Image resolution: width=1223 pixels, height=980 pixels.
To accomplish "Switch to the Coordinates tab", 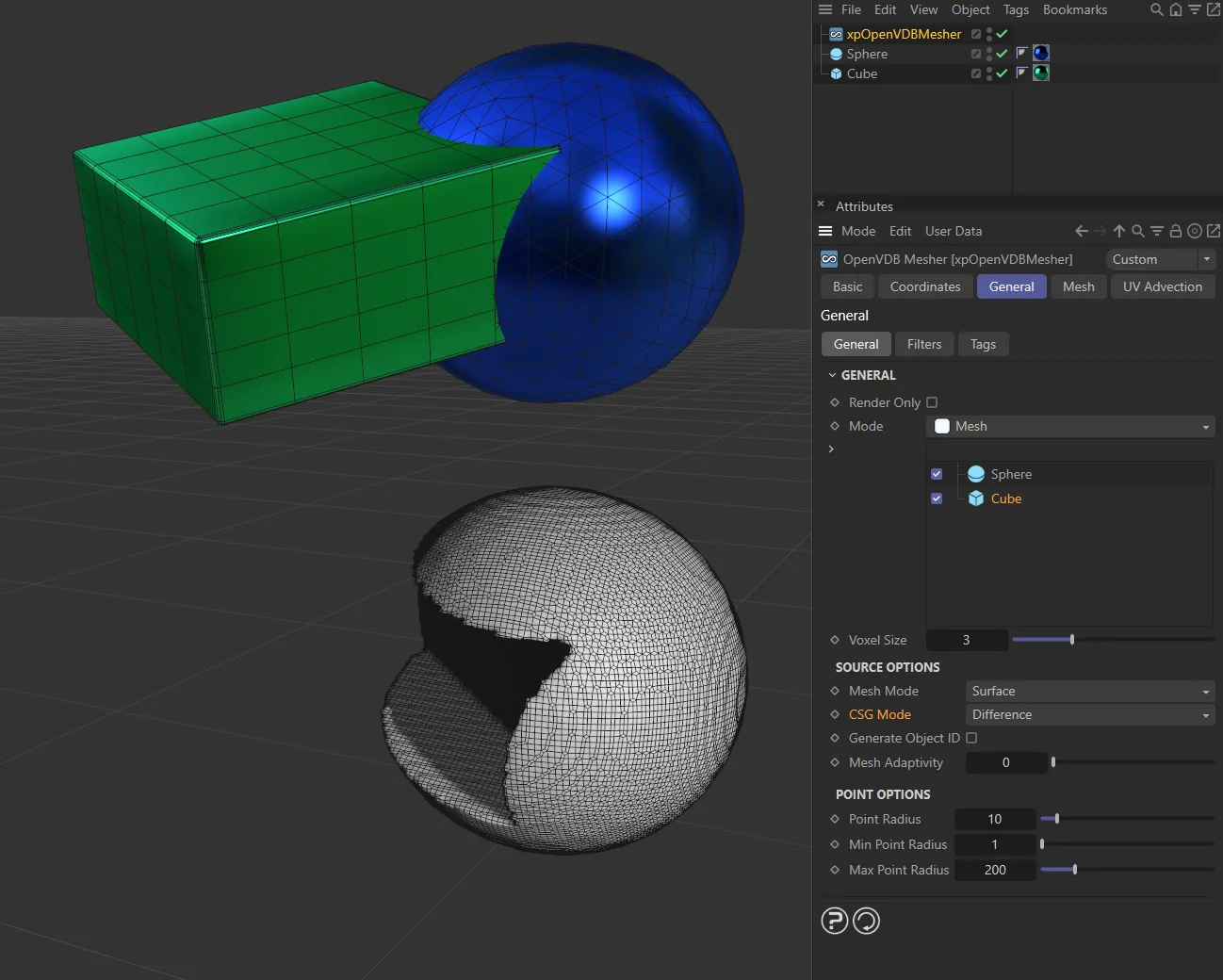I will (x=925, y=286).
